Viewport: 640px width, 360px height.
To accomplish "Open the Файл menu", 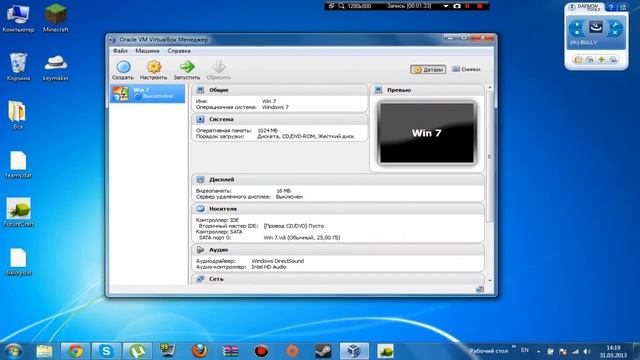I will (x=120, y=51).
